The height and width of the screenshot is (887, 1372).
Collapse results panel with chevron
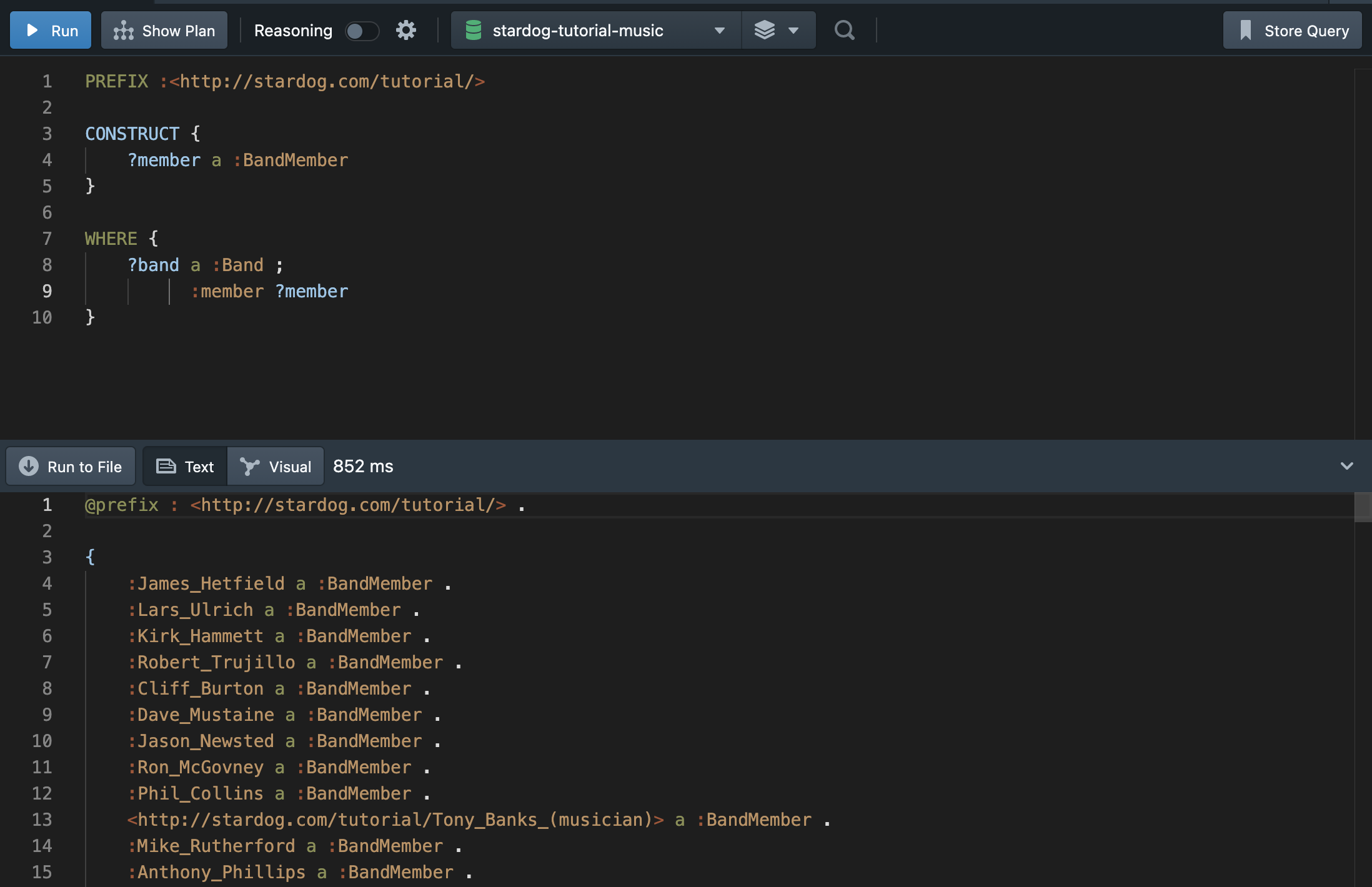click(1347, 466)
